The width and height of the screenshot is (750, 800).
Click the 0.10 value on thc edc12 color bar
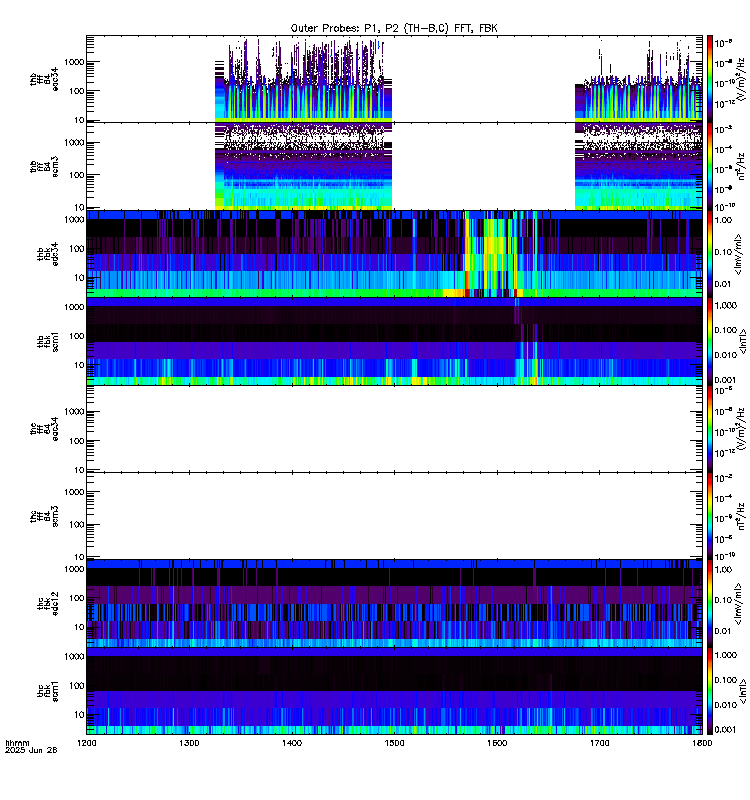723,600
